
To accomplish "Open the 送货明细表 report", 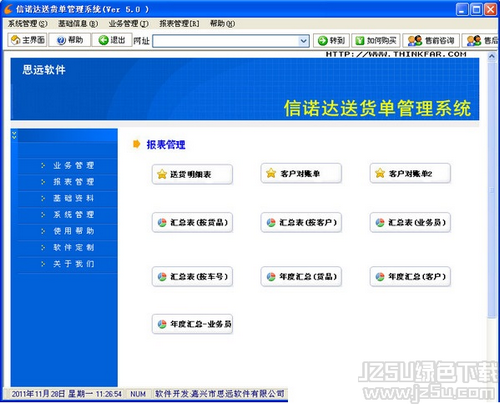I will 192,174.
